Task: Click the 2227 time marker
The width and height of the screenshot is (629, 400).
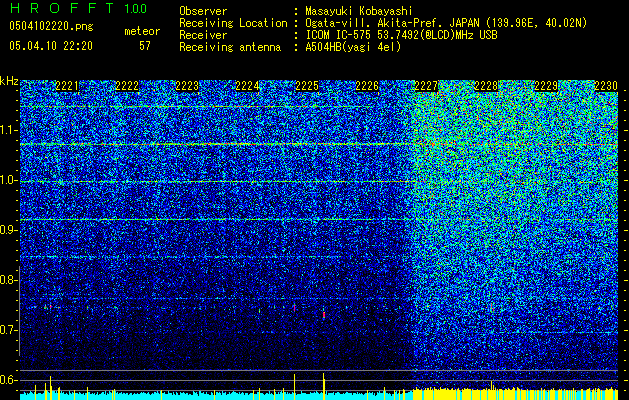Action: click(x=426, y=86)
